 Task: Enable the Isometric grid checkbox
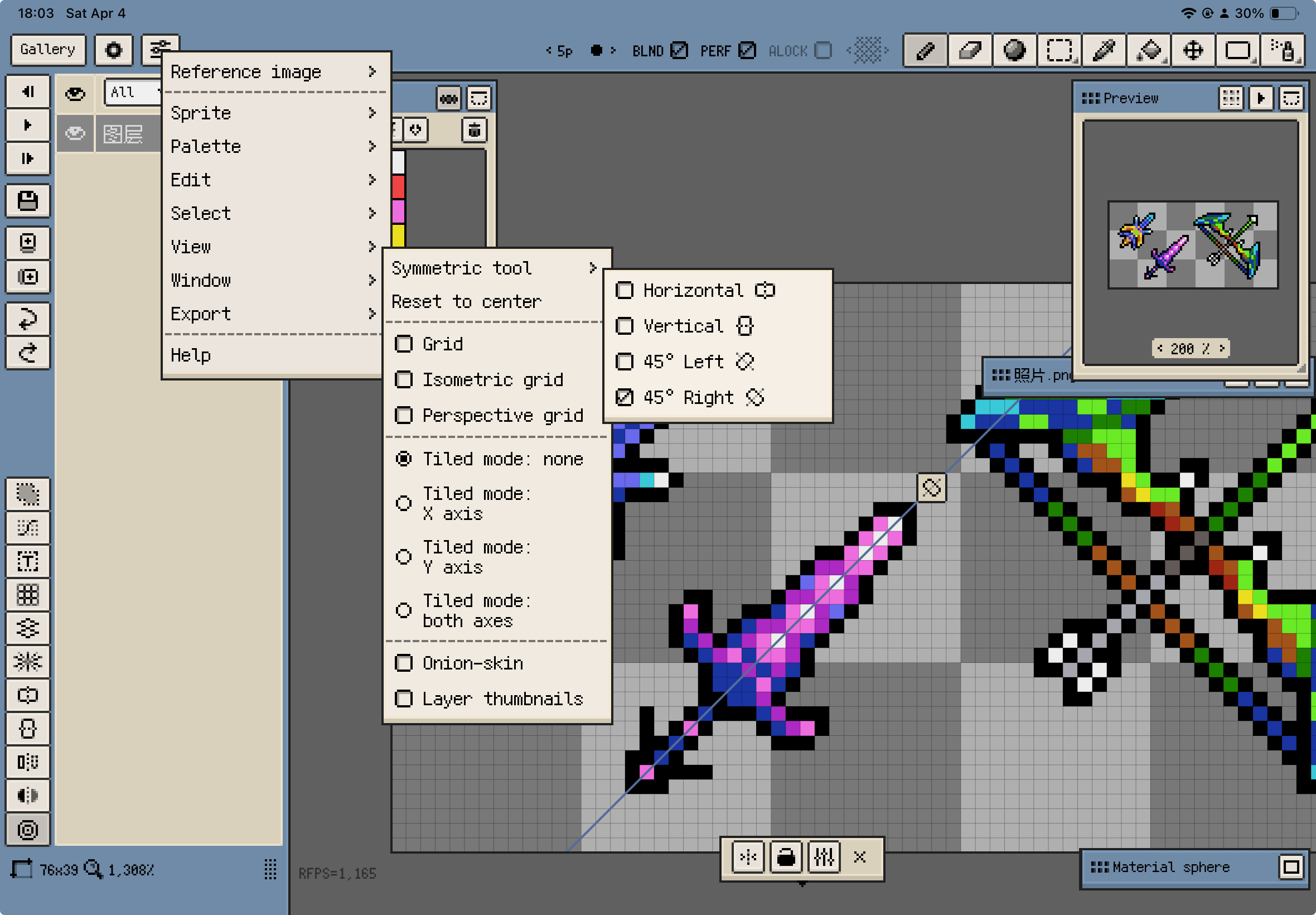coord(404,379)
